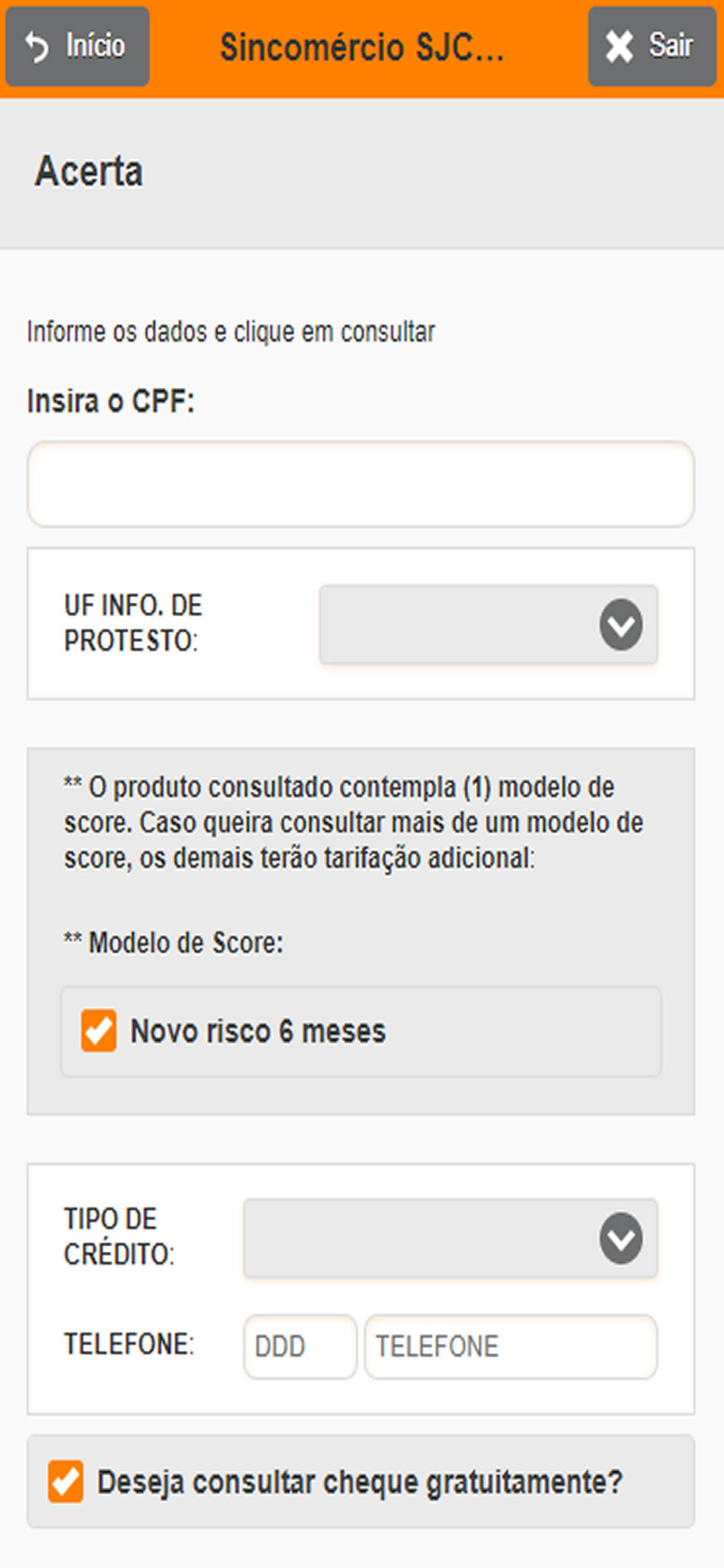Viewport: 724px width, 1568px height.
Task: Click the Acerta section heading
Action: pos(89,172)
